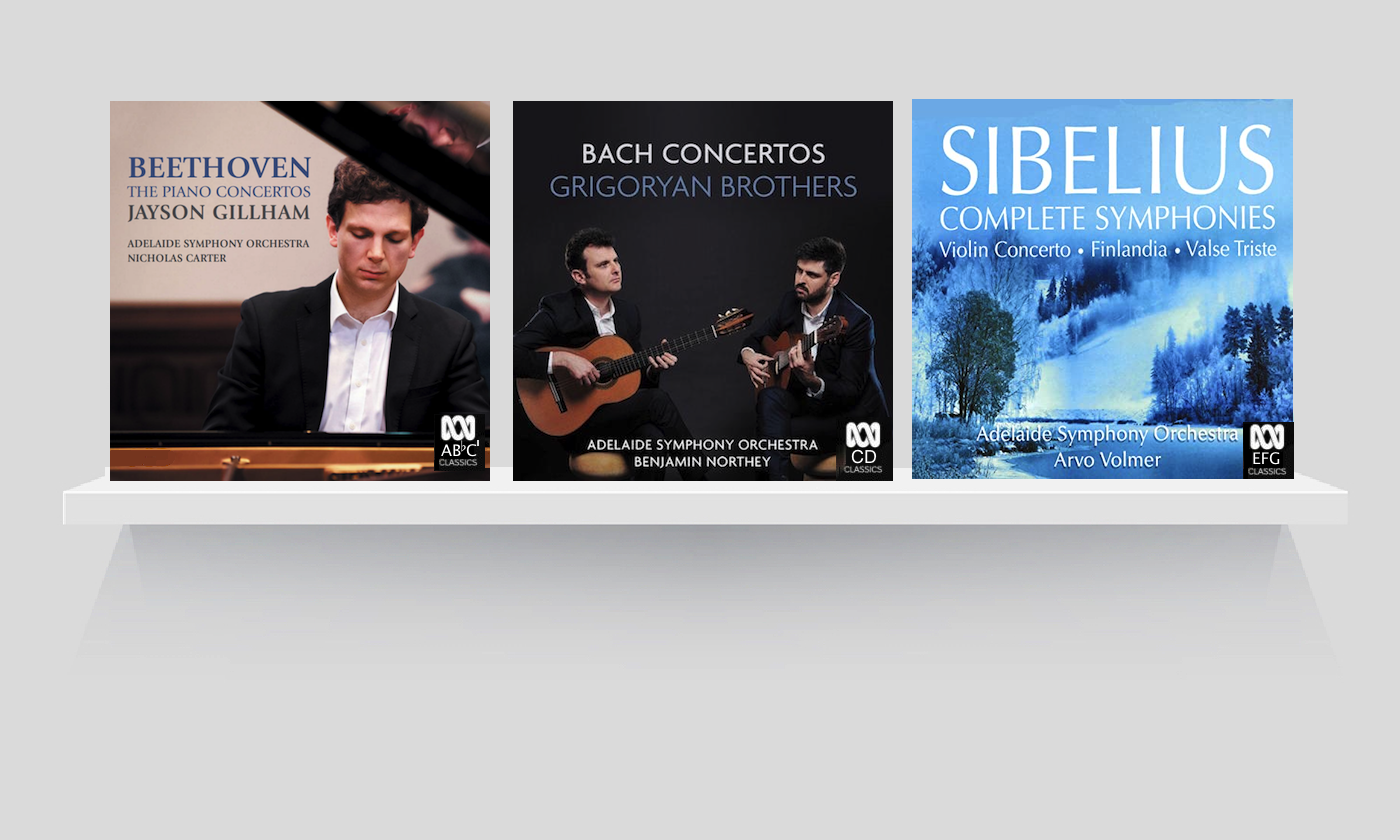The height and width of the screenshot is (840, 1400).
Task: Click the BEETHOVEN heading text
Action: point(219,167)
